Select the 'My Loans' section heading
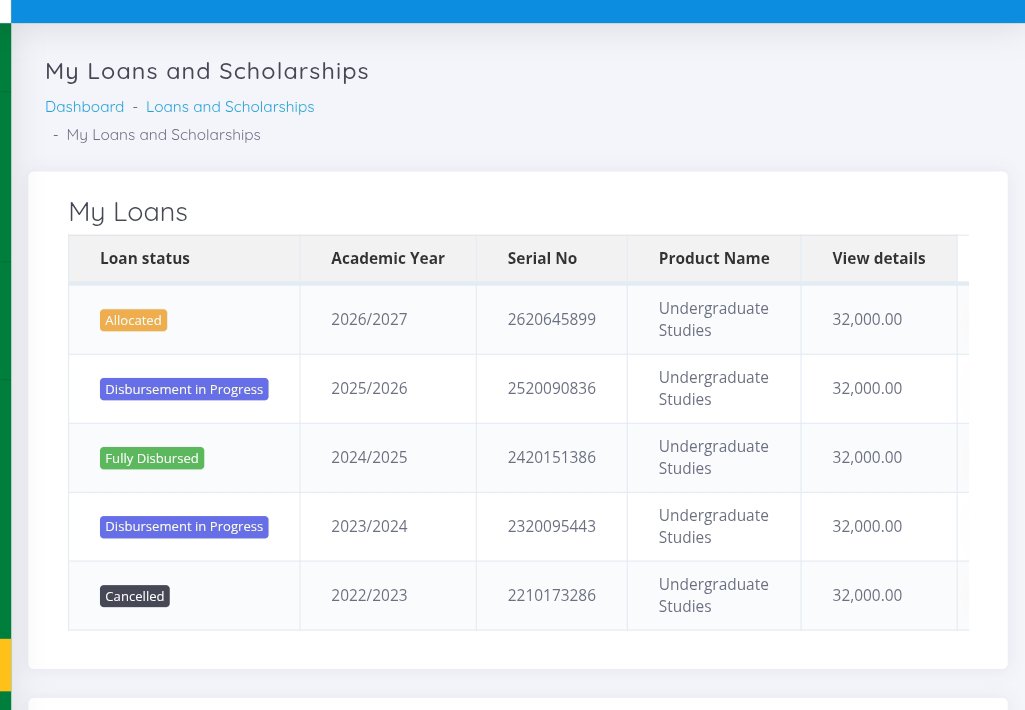The height and width of the screenshot is (710, 1025). pyautogui.click(x=128, y=212)
